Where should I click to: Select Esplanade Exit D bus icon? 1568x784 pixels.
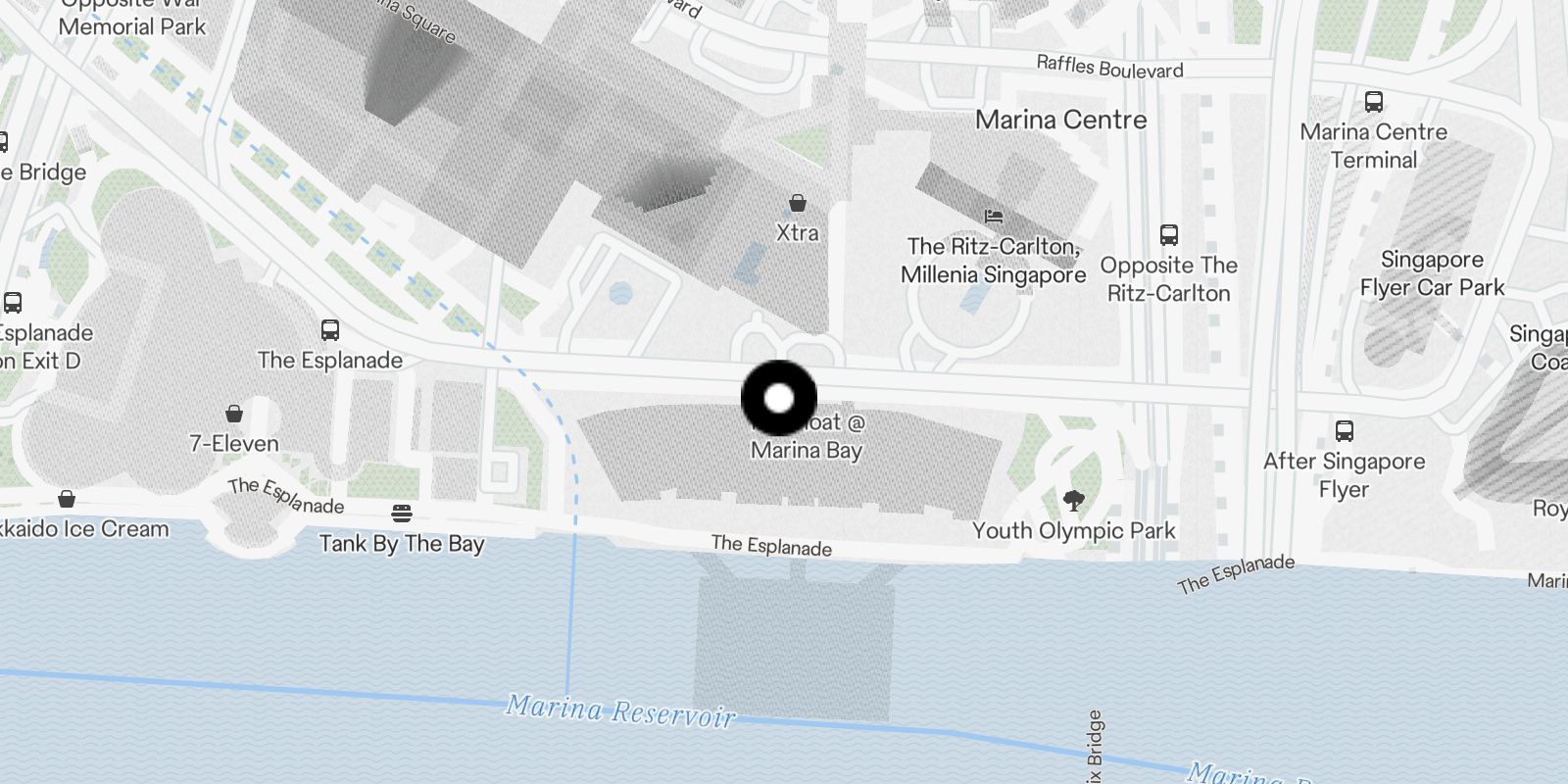point(13,303)
